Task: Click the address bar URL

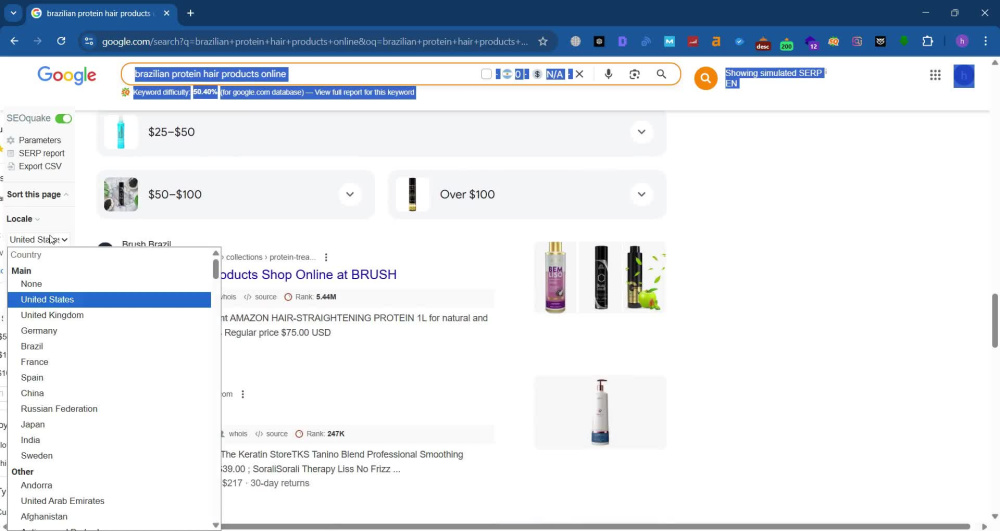Action: click(315, 41)
